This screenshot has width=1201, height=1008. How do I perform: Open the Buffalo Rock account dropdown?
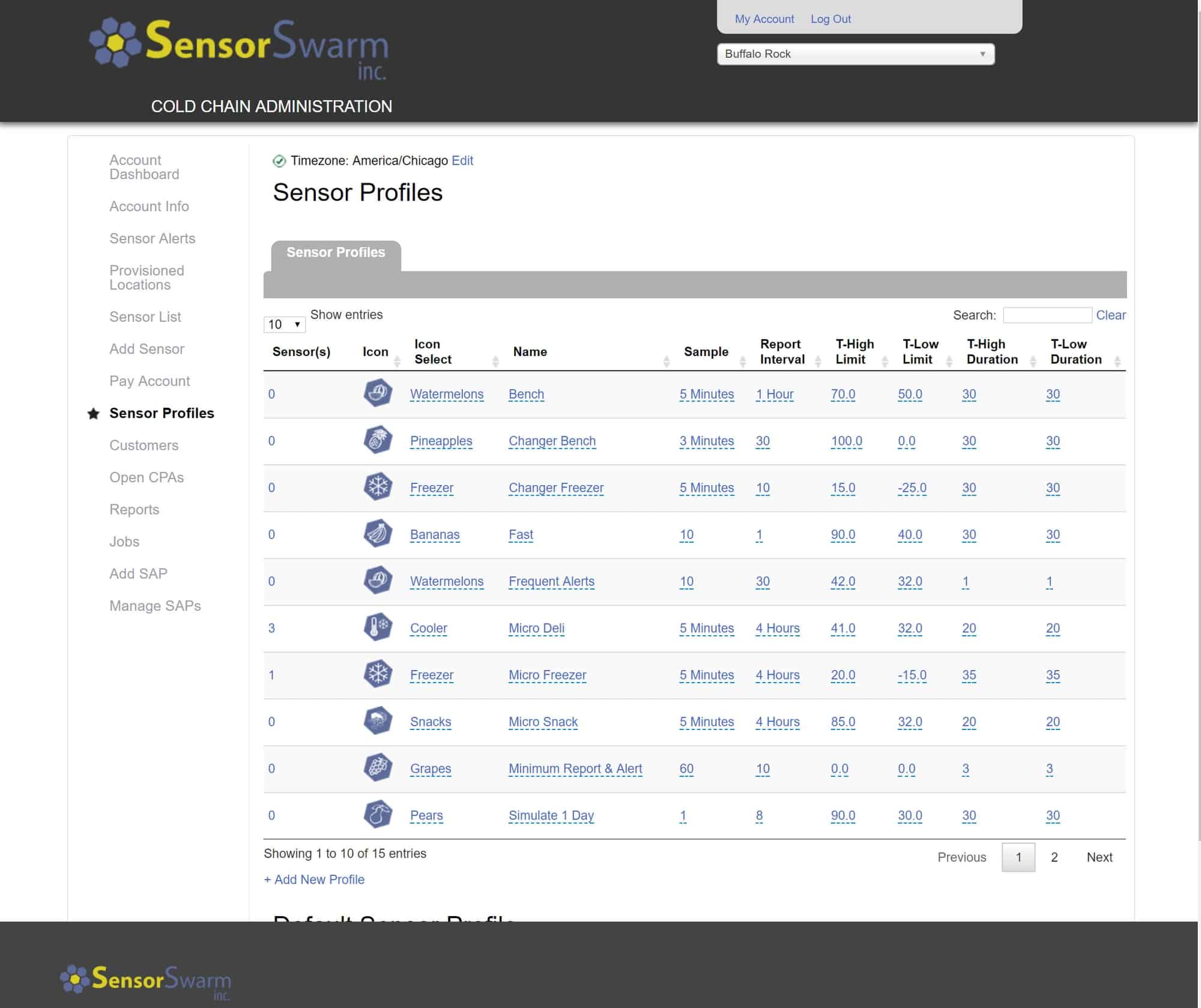tap(855, 54)
